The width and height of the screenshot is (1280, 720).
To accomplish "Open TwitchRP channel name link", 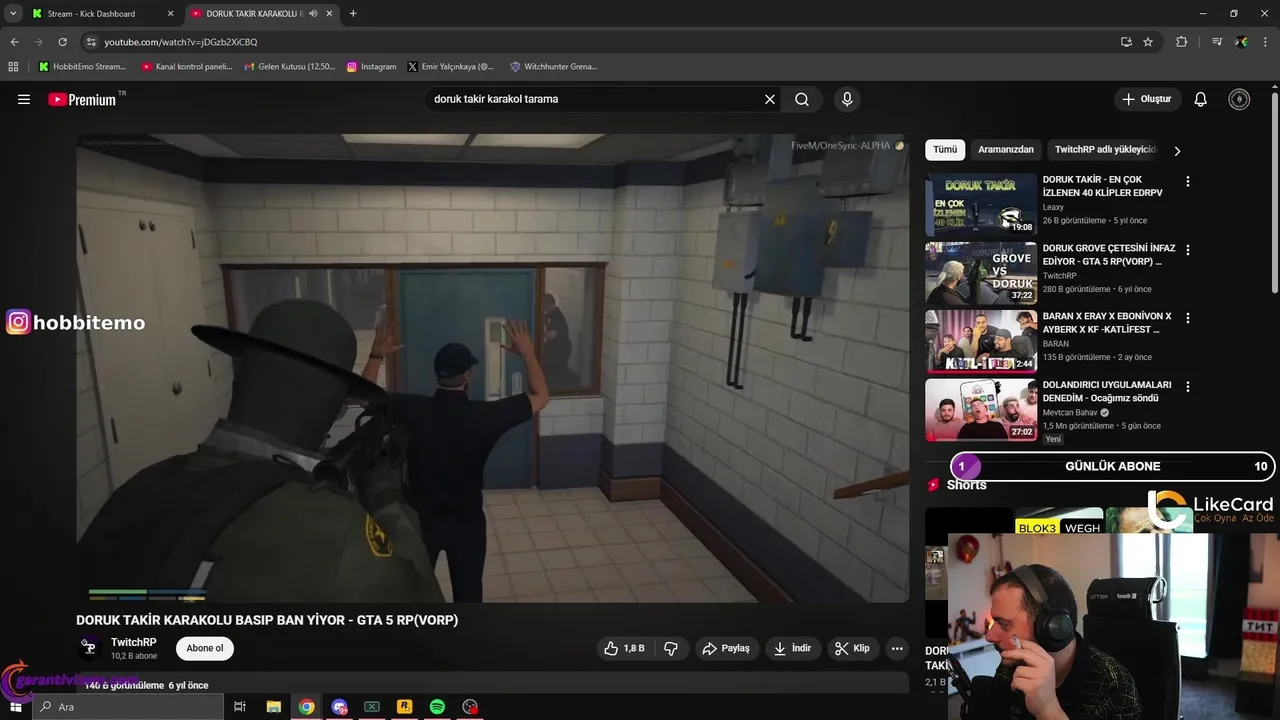I will (x=133, y=642).
